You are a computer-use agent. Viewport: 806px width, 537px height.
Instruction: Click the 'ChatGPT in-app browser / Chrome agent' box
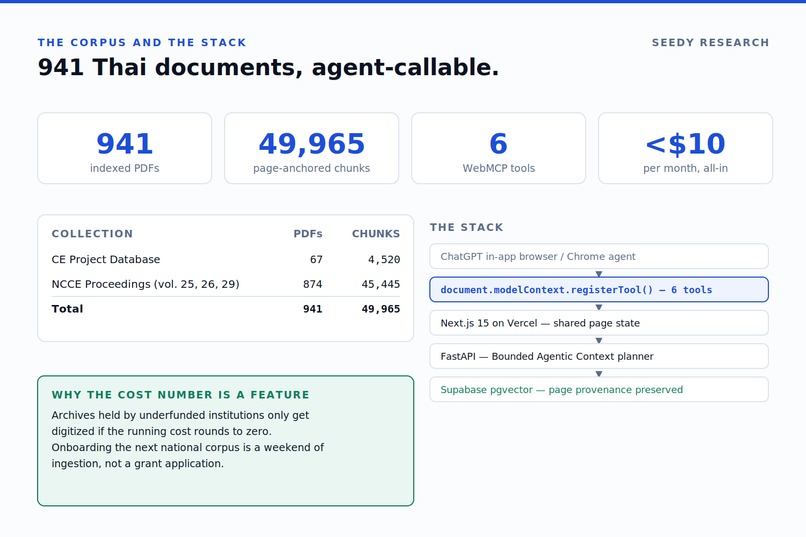pos(599,256)
